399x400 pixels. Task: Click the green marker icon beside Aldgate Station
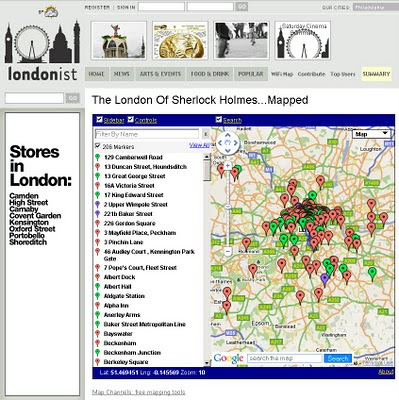[98, 296]
